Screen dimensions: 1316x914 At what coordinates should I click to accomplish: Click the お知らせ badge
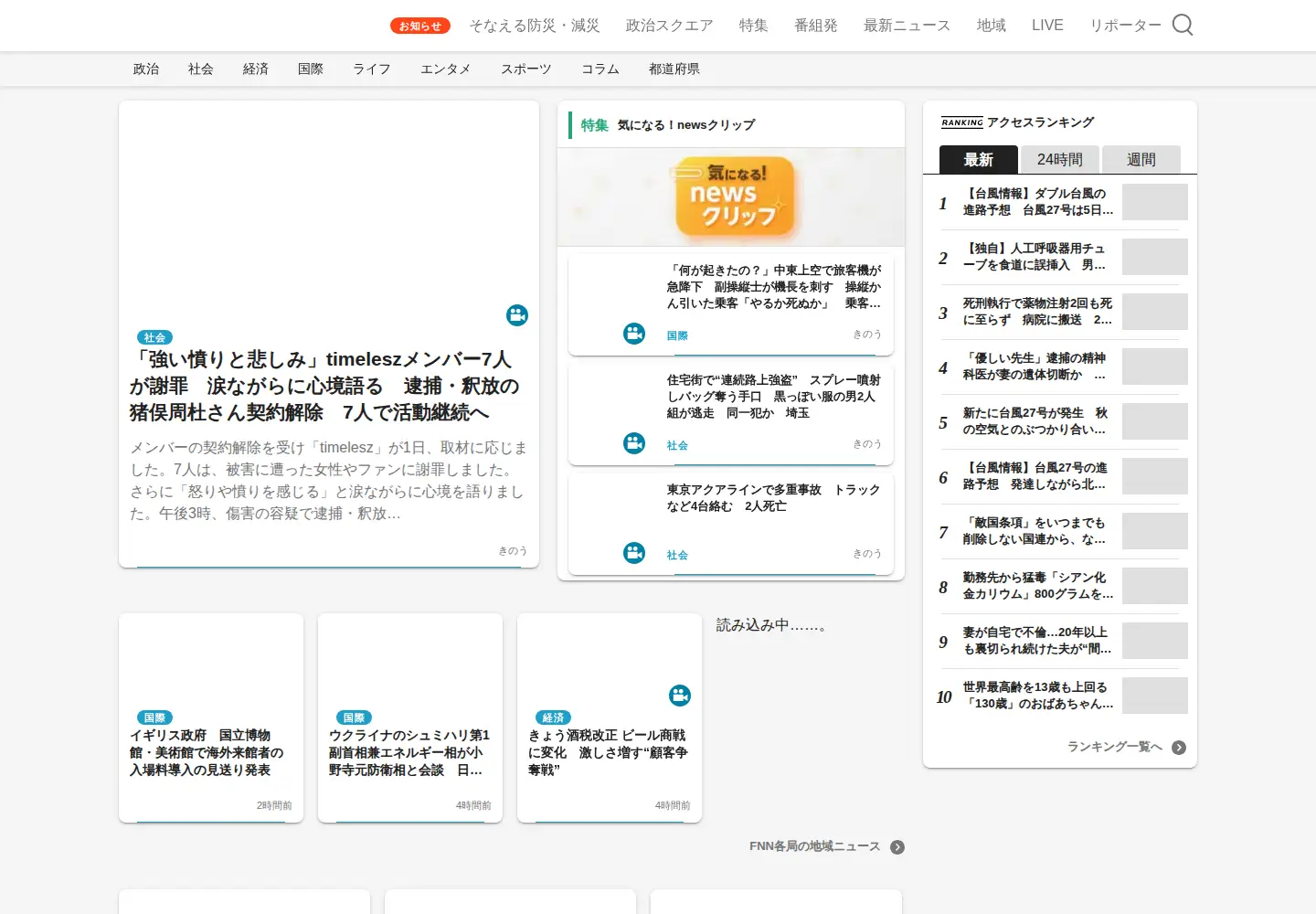(420, 26)
